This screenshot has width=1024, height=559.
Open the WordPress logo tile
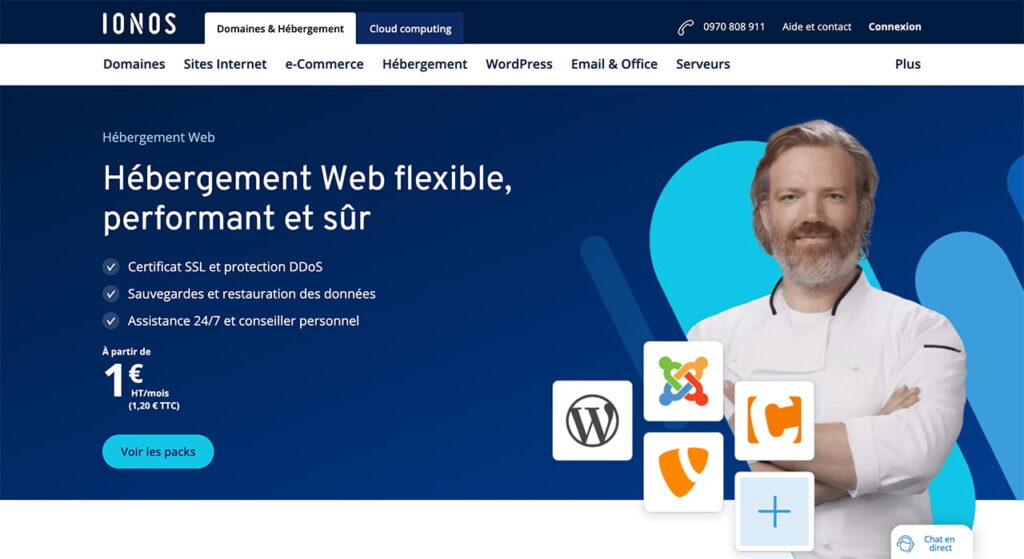pyautogui.click(x=592, y=421)
